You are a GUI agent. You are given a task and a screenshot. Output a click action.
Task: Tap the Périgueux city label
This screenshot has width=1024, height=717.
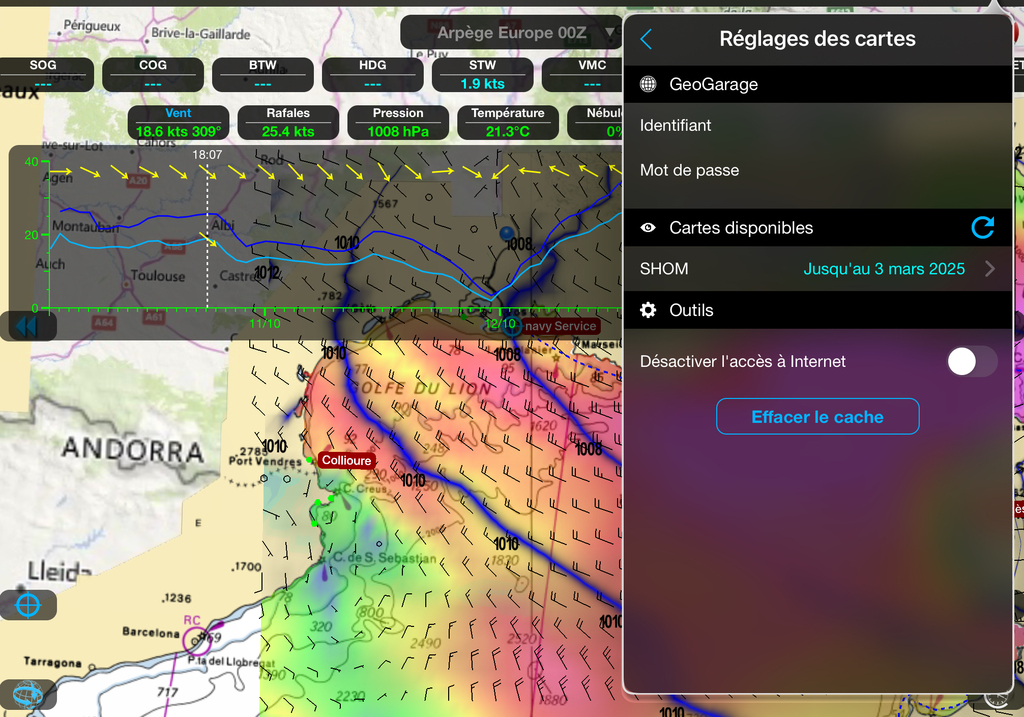click(92, 26)
